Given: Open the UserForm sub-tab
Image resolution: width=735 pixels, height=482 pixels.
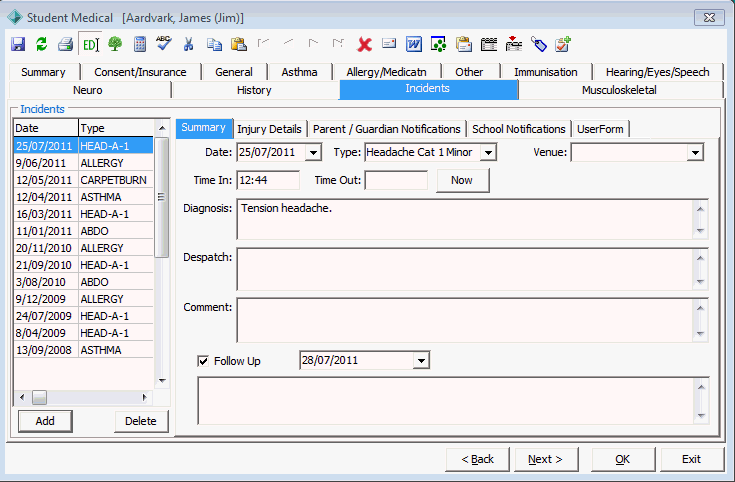Looking at the screenshot, I should 600,129.
